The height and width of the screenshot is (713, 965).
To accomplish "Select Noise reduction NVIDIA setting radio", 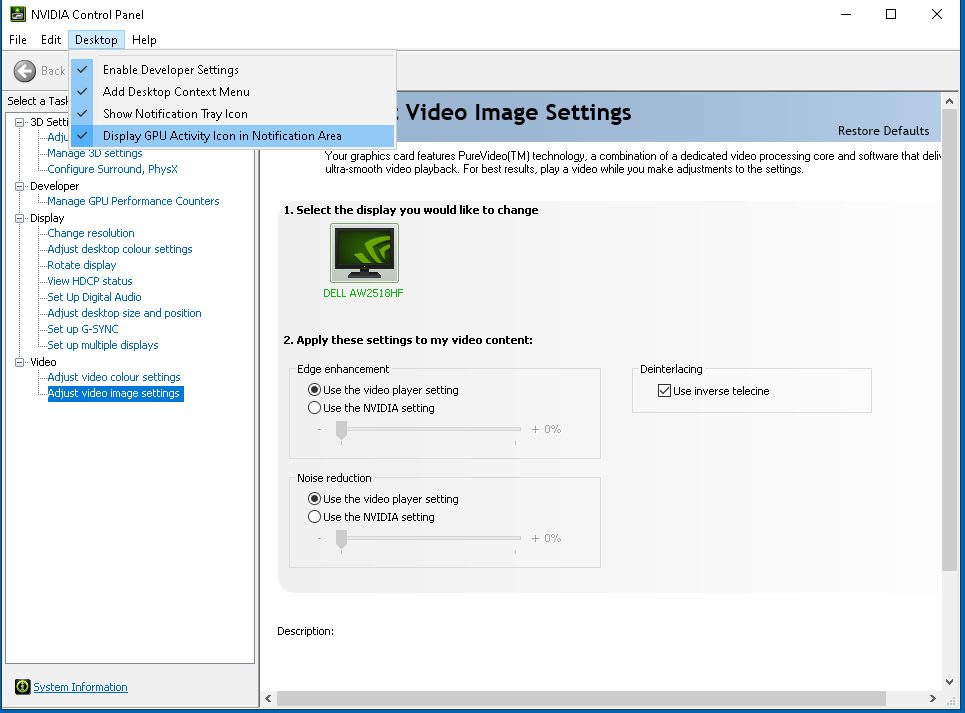I will pos(314,516).
